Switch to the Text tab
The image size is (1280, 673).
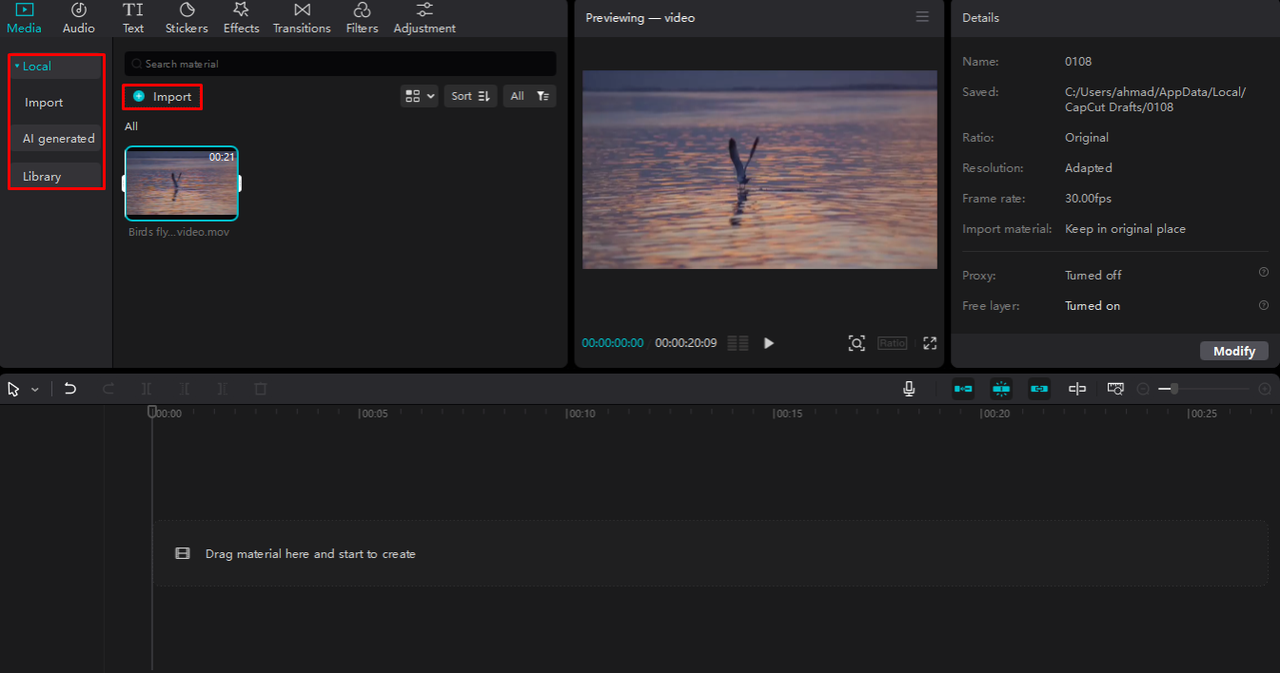[x=133, y=18]
